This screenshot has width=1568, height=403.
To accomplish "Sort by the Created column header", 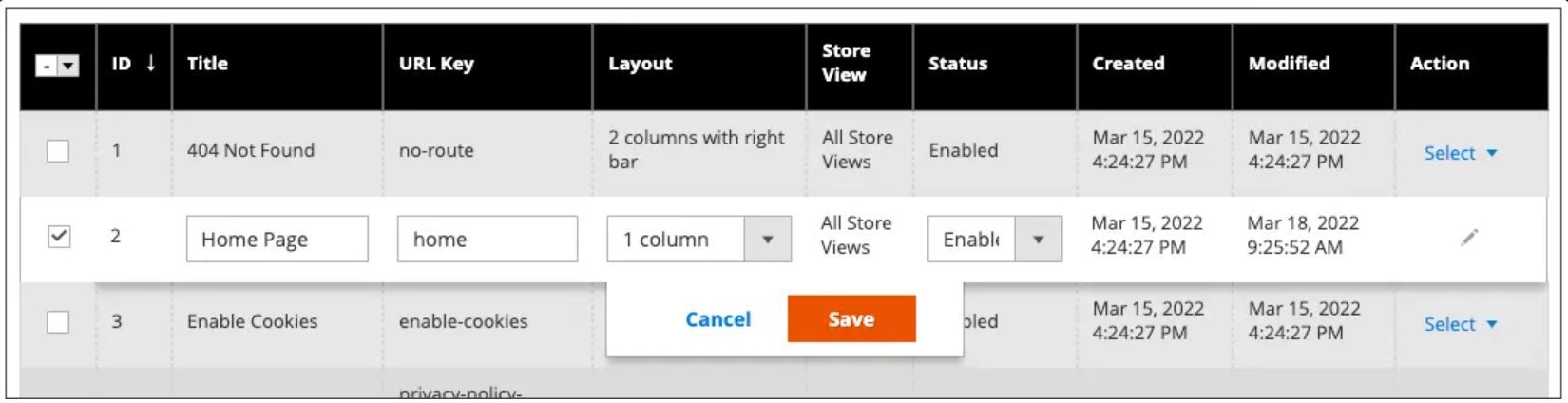I will coord(1128,64).
